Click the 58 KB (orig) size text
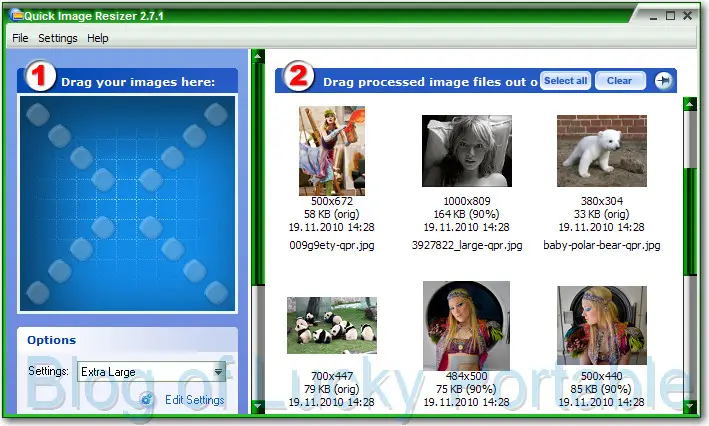 point(332,214)
